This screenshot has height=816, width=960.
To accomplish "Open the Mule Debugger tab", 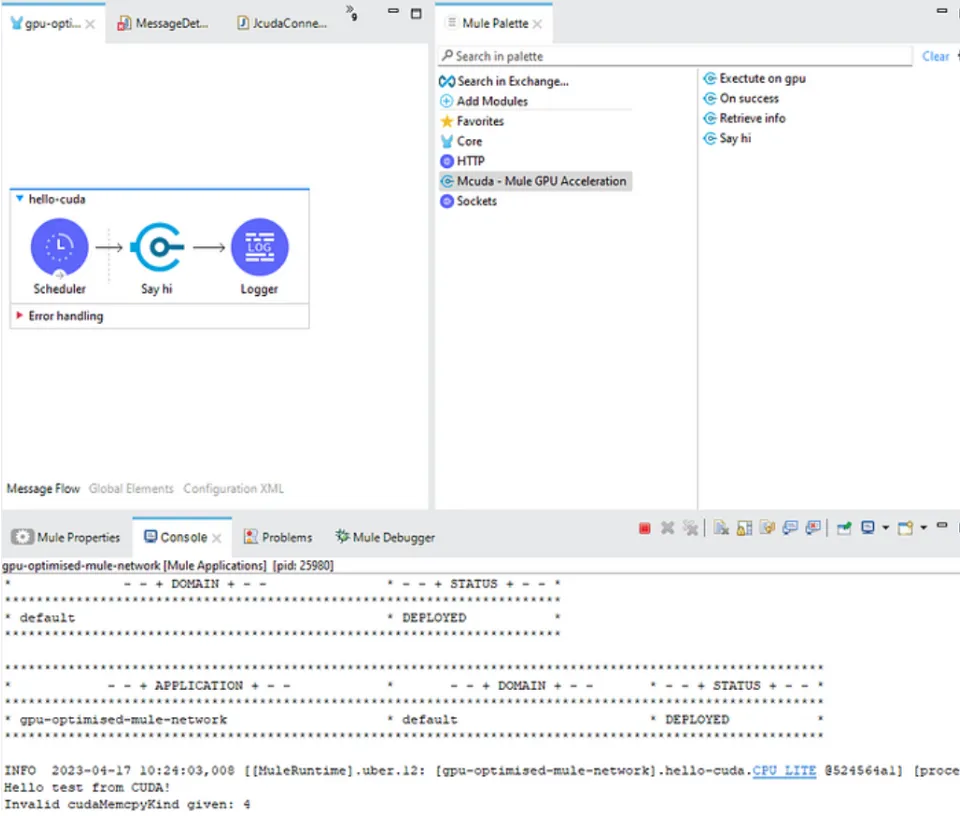I will click(385, 537).
